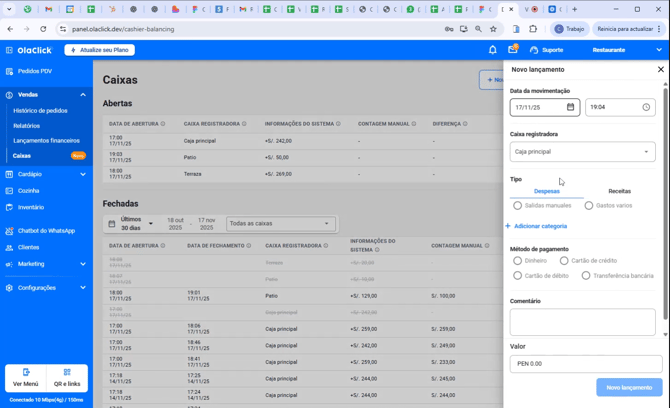The width and height of the screenshot is (670, 408).
Task: Click calendar icon in Fechadas date filter
Action: pyautogui.click(x=112, y=224)
